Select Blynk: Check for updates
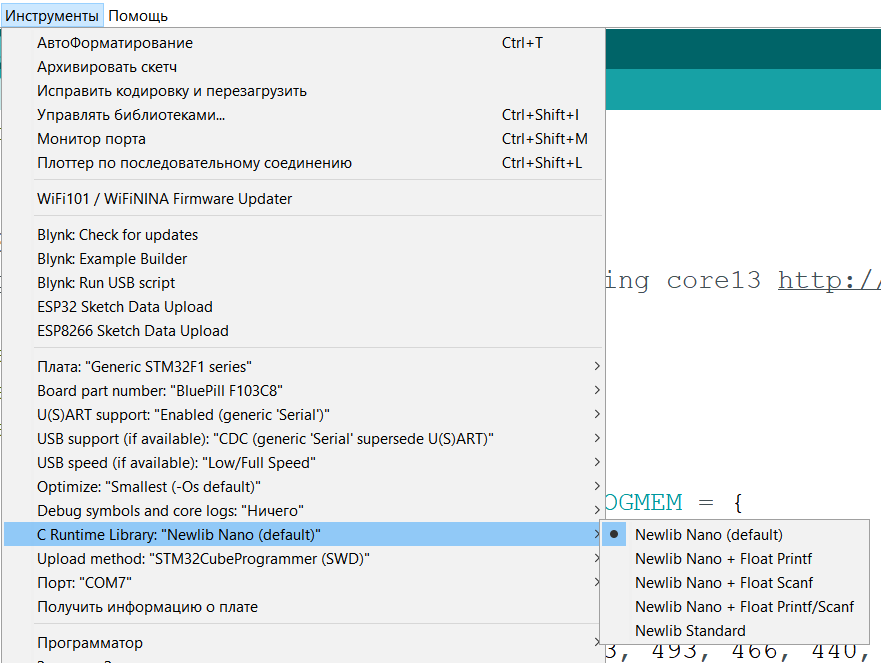 coord(117,235)
